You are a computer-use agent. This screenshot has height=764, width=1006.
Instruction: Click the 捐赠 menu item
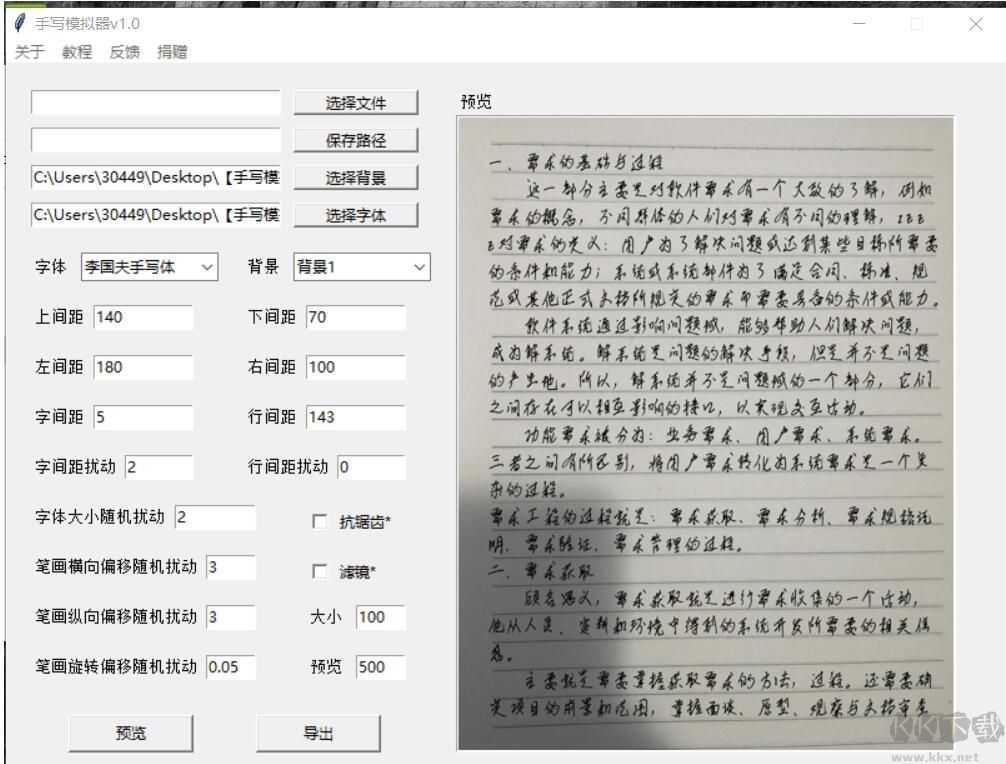click(172, 51)
